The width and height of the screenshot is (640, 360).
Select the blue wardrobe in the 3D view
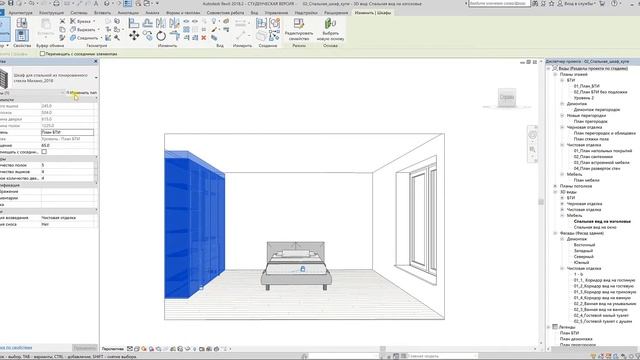click(x=194, y=224)
